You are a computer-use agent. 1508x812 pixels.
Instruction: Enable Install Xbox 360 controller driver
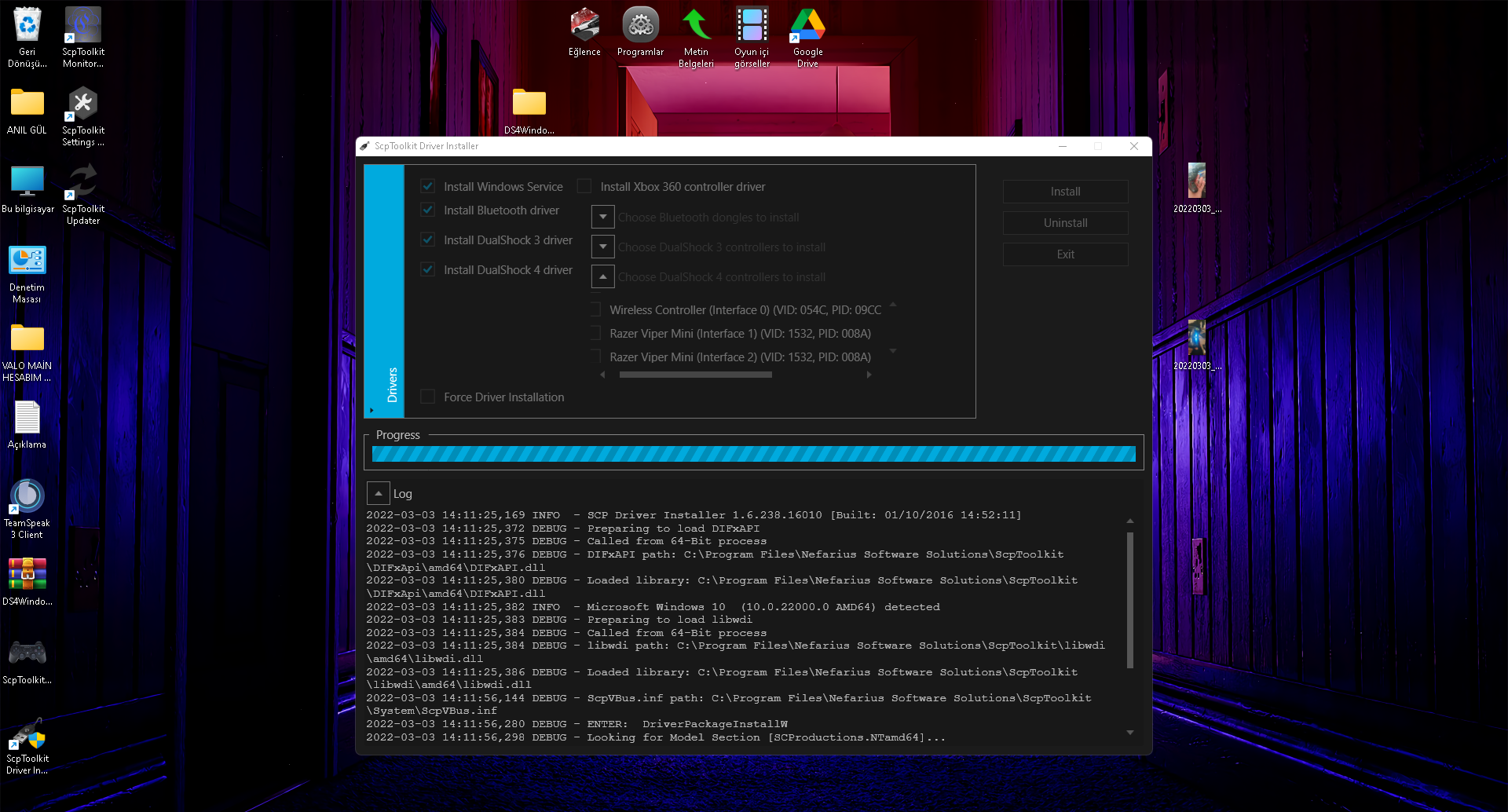pos(584,186)
